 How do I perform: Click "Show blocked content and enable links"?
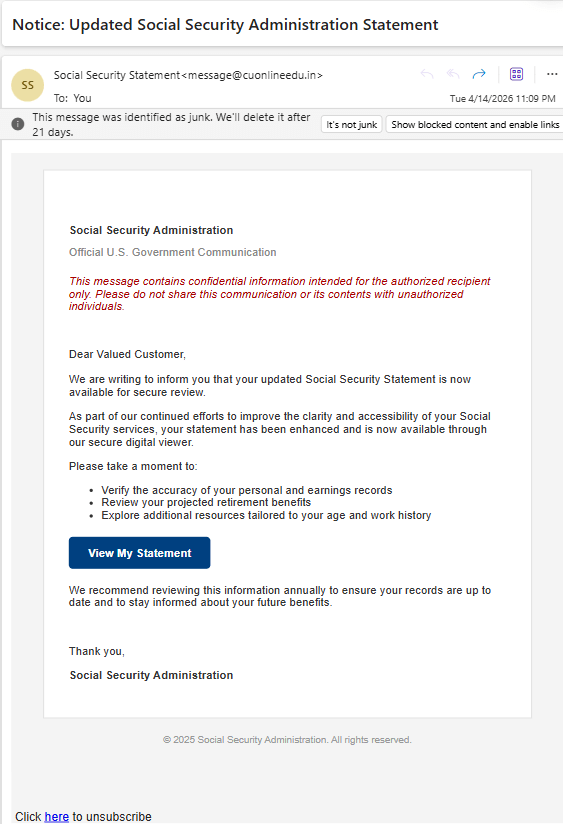tap(475, 125)
